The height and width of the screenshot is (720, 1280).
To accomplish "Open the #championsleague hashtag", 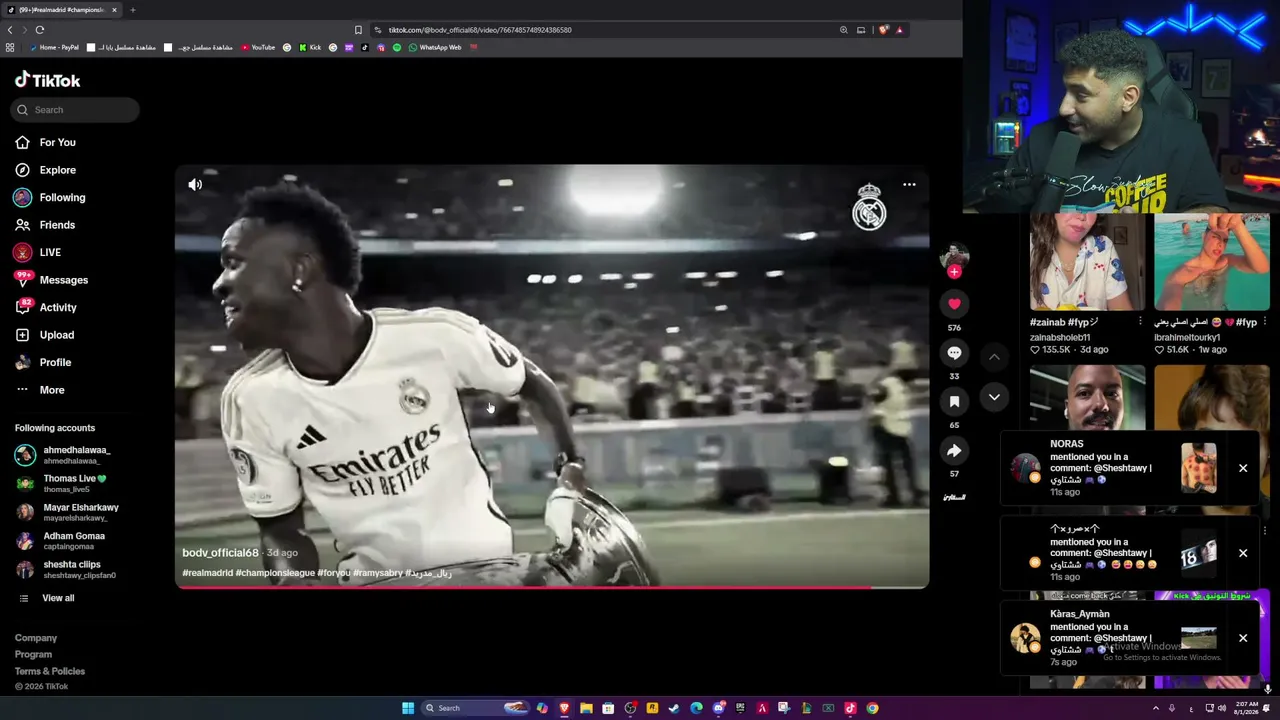I will (275, 573).
